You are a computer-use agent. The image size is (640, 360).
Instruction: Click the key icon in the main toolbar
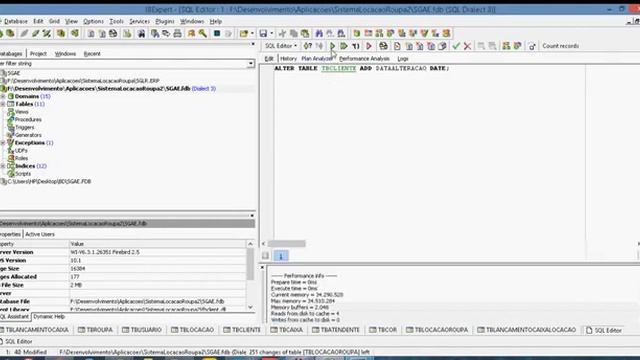point(202,33)
